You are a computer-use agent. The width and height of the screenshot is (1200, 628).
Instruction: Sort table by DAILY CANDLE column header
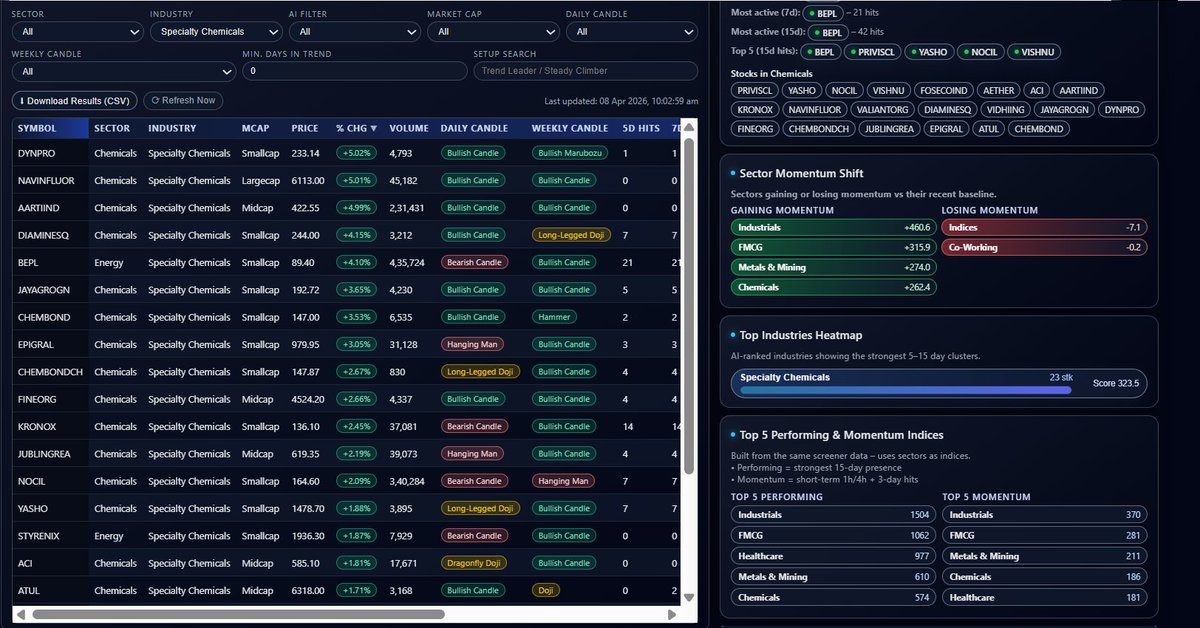coord(474,128)
